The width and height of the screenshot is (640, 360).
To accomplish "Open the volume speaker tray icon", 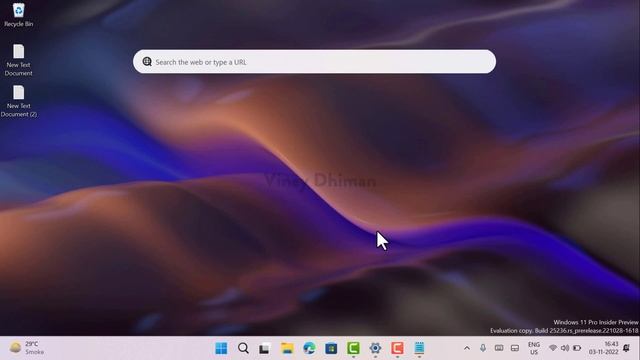I will [565, 348].
